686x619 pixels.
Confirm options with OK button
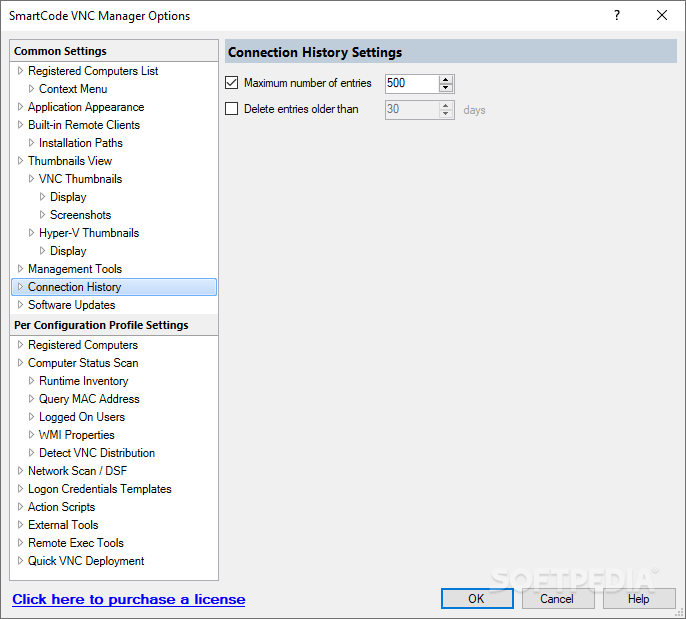[x=477, y=598]
